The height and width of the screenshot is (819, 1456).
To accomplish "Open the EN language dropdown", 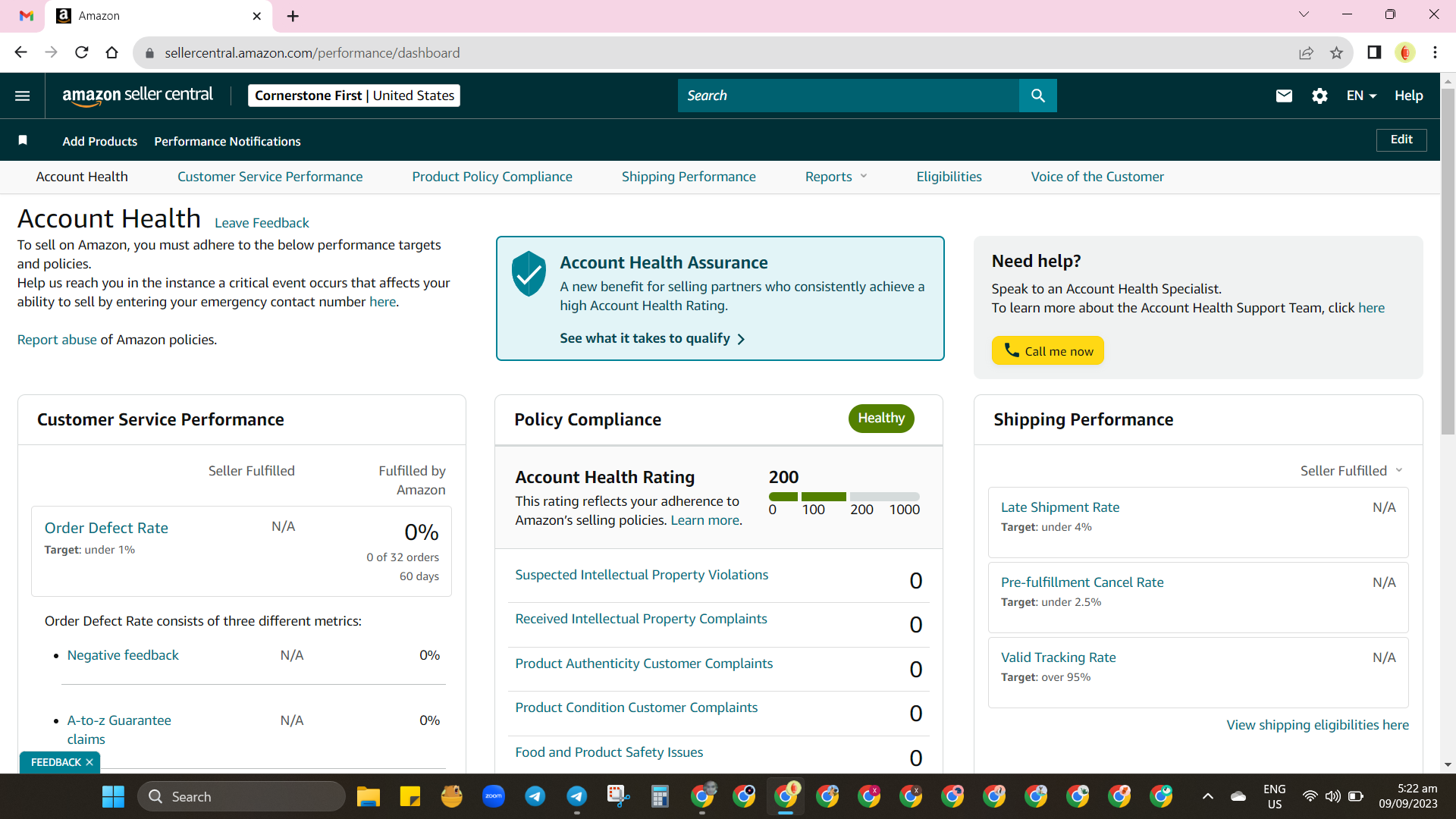I will [1361, 96].
